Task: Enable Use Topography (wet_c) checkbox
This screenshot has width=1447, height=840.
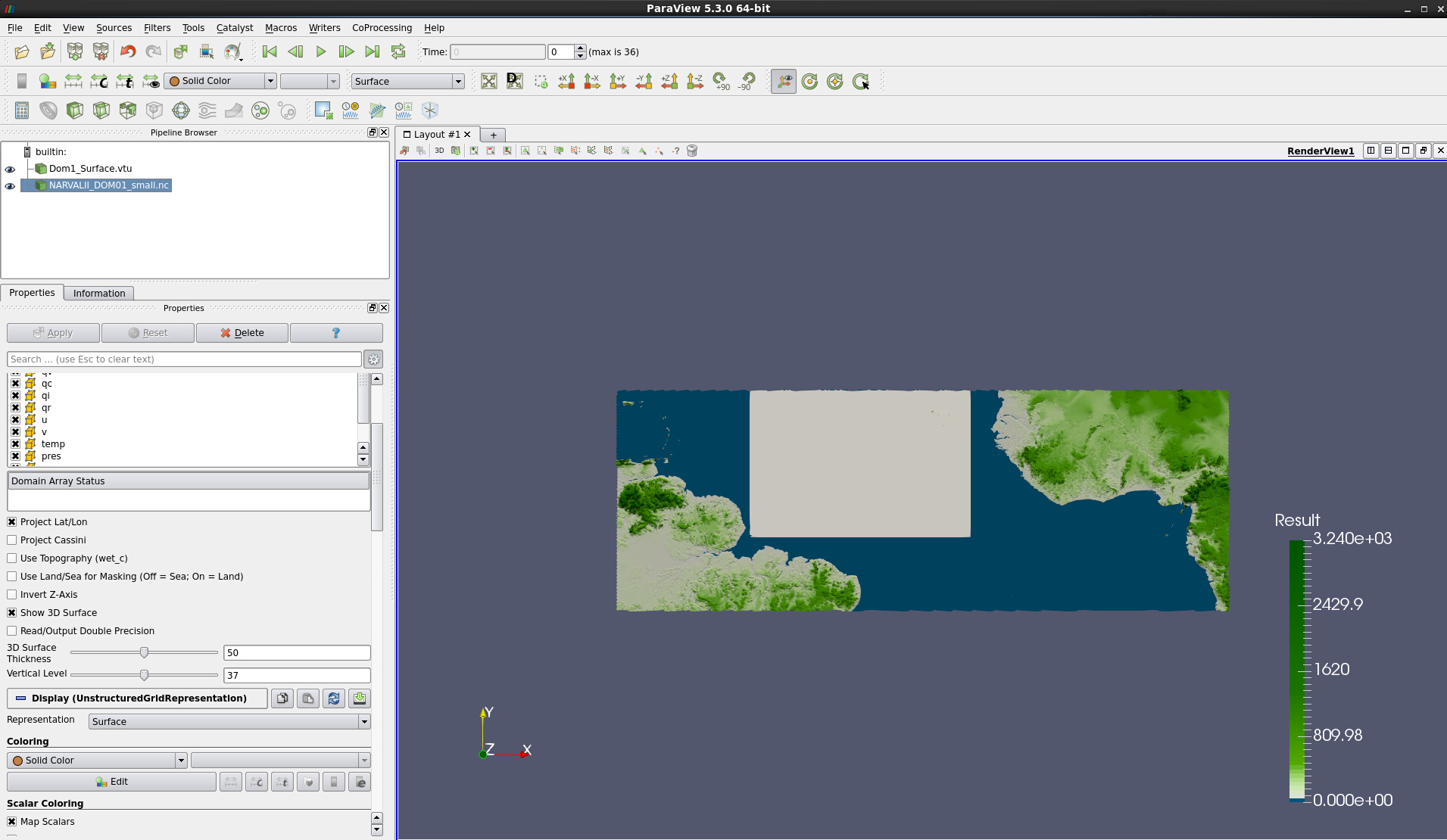Action: (x=12, y=558)
